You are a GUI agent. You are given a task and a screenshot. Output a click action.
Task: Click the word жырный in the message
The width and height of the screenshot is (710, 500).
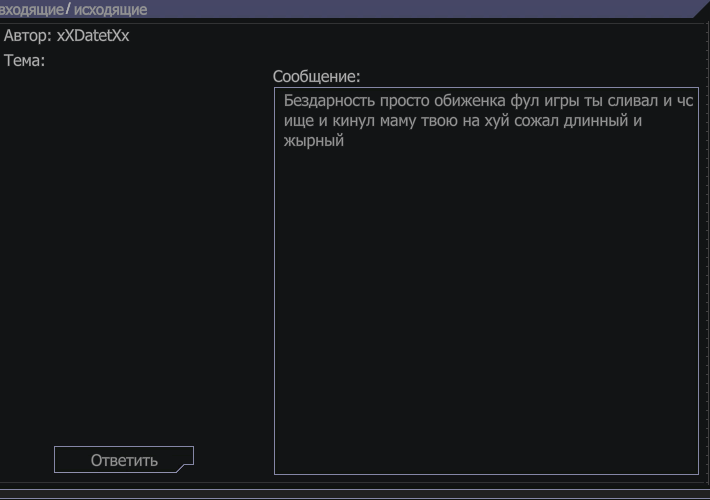[x=314, y=141]
